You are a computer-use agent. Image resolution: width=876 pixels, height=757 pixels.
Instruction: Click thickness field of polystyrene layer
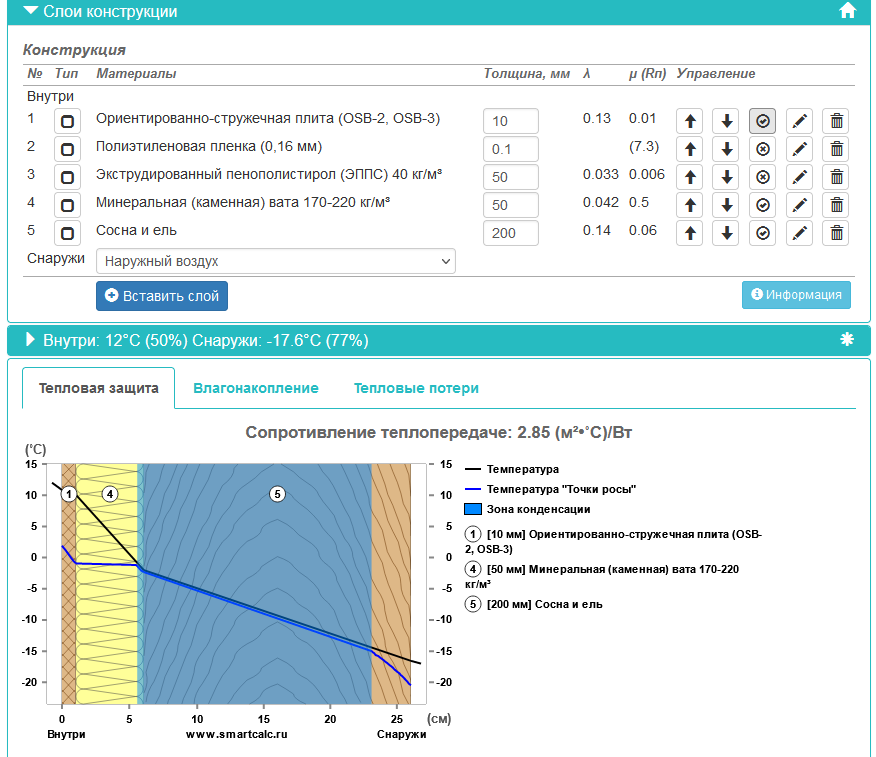pyautogui.click(x=511, y=177)
